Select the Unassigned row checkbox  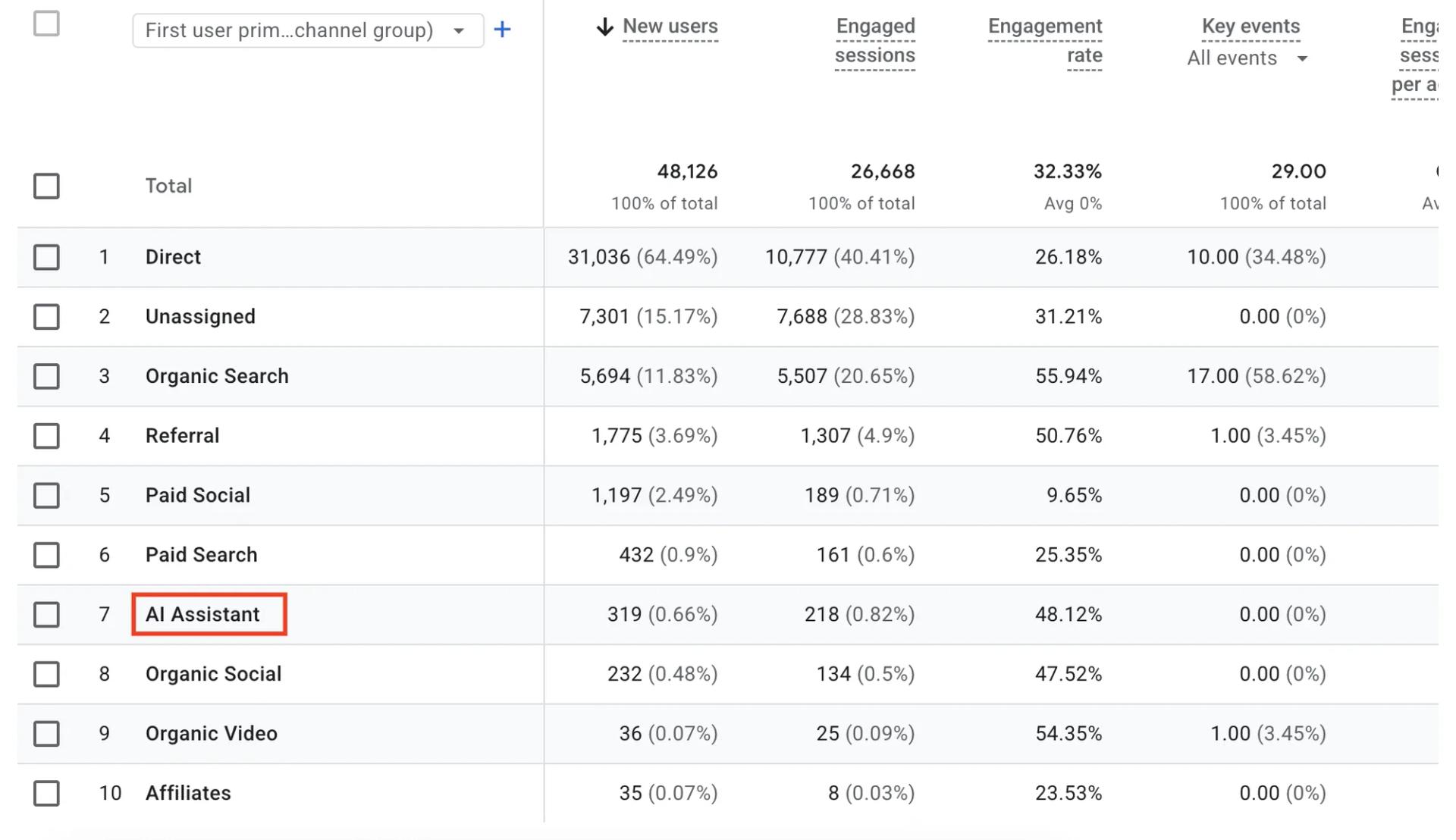(x=46, y=317)
